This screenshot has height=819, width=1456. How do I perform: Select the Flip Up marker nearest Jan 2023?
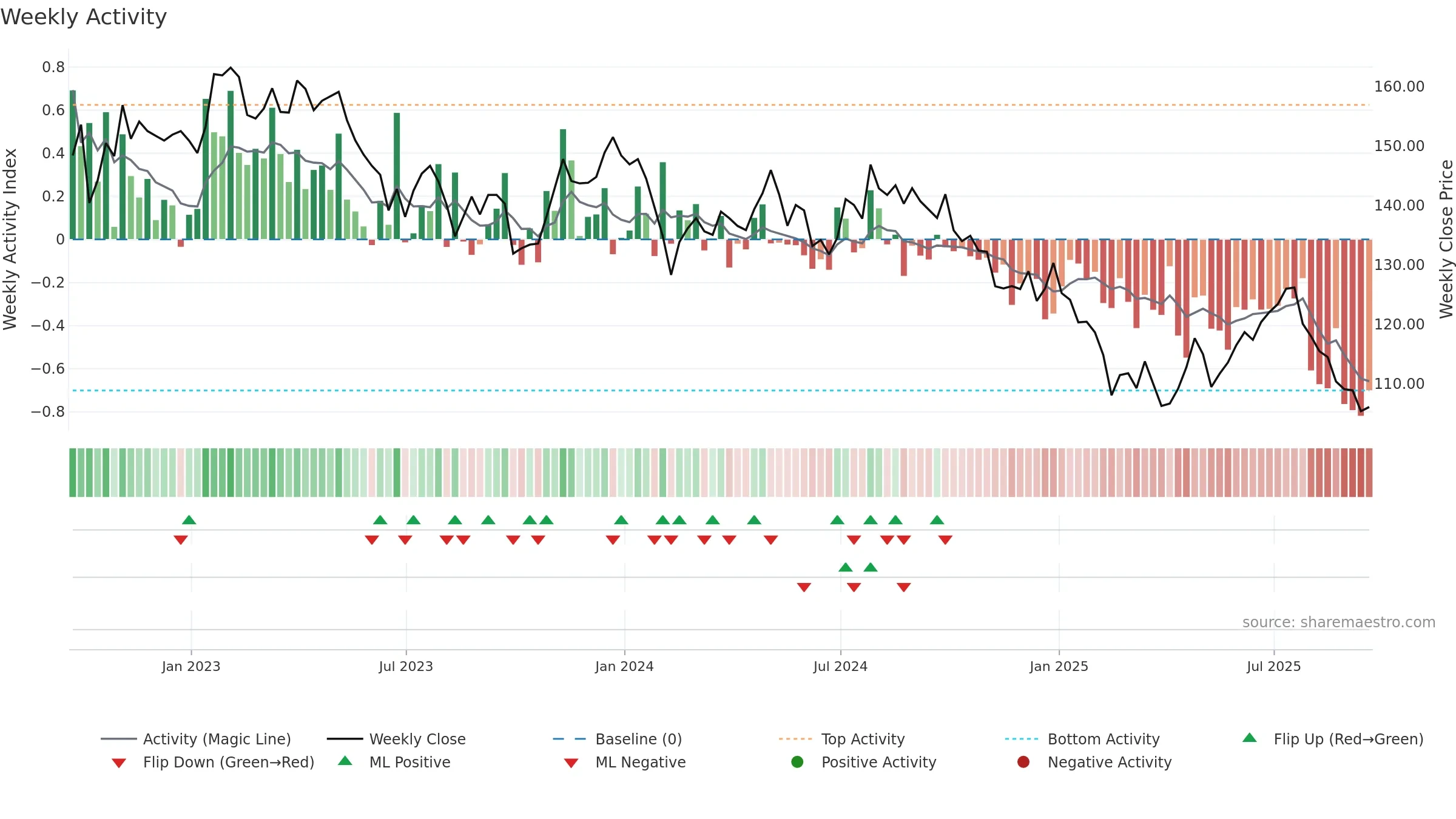coord(189,520)
